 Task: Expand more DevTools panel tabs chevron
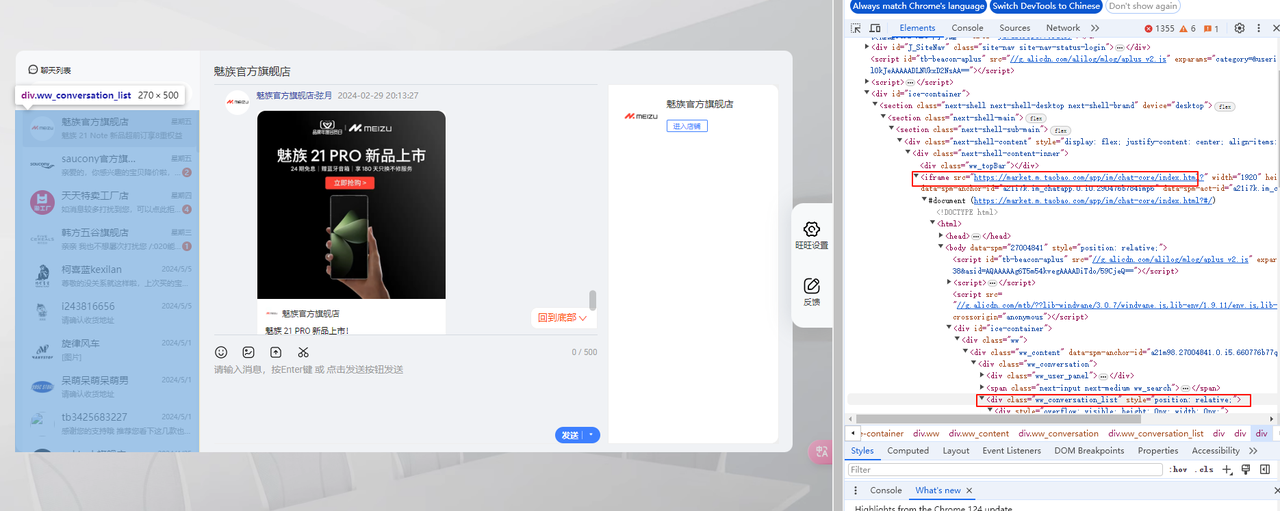pos(1095,28)
